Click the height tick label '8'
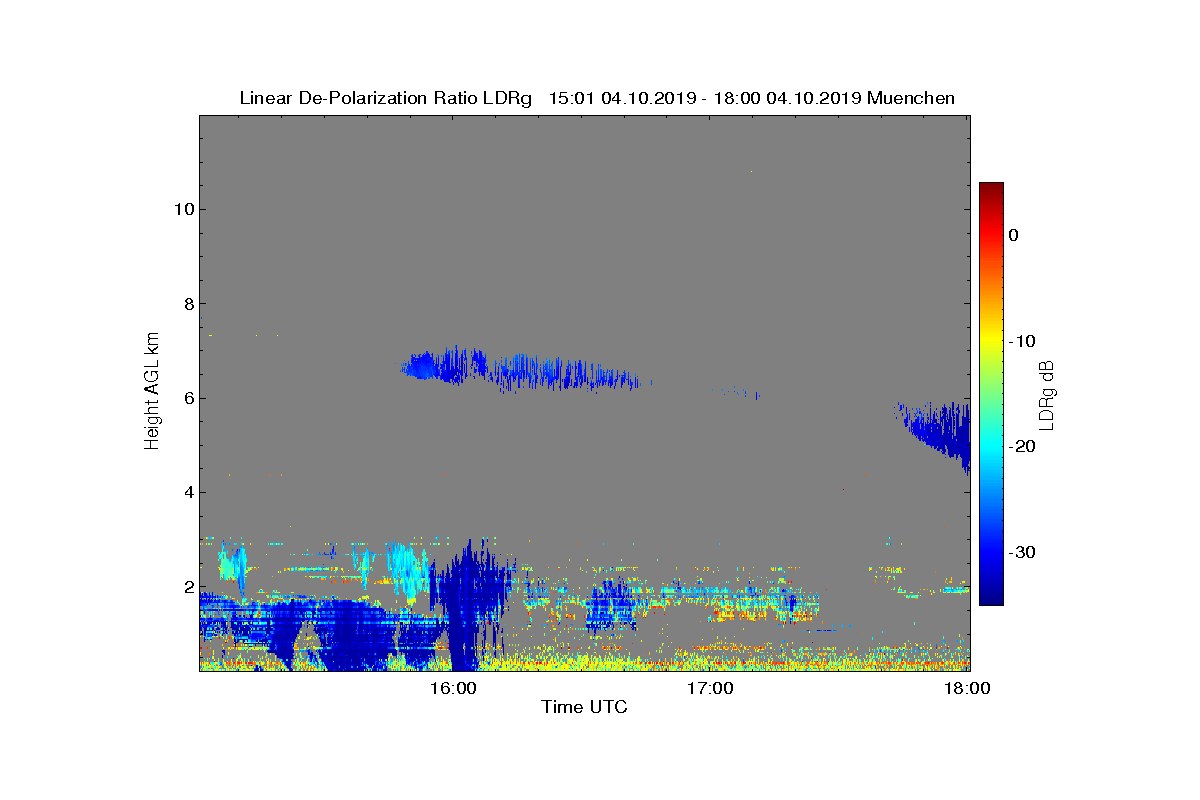 (188, 304)
